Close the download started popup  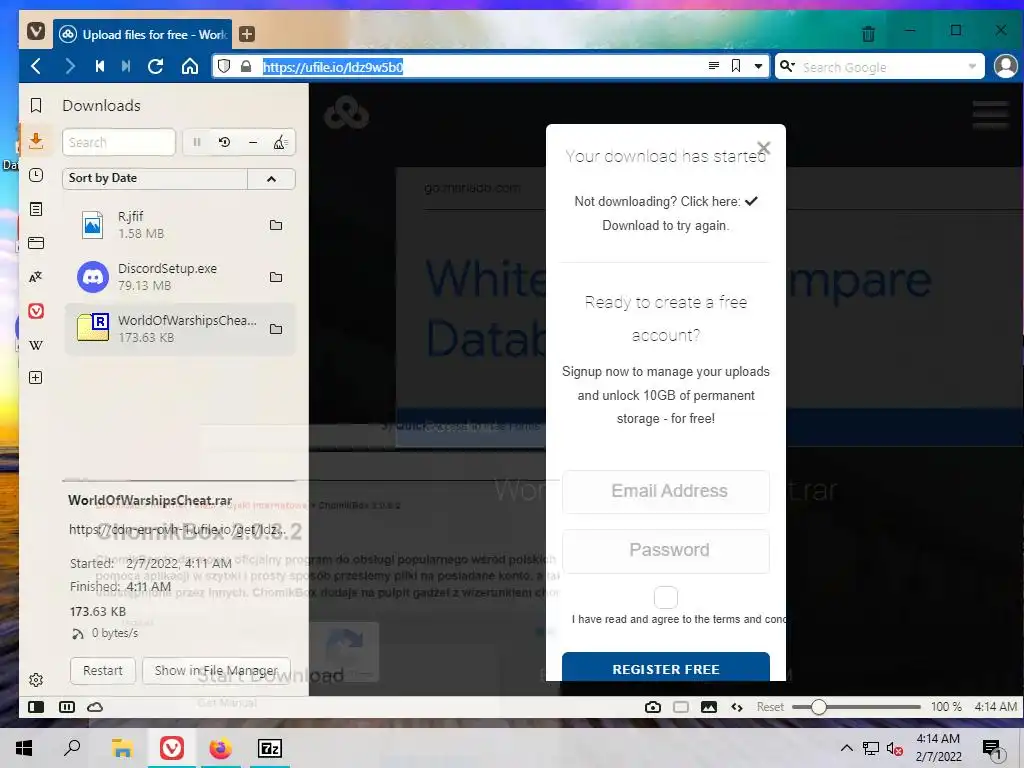click(764, 148)
